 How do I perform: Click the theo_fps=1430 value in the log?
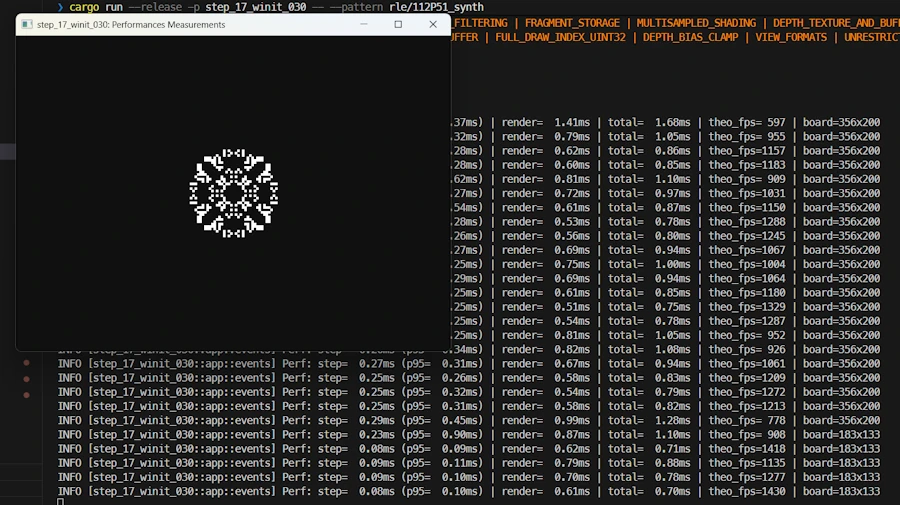coord(748,491)
